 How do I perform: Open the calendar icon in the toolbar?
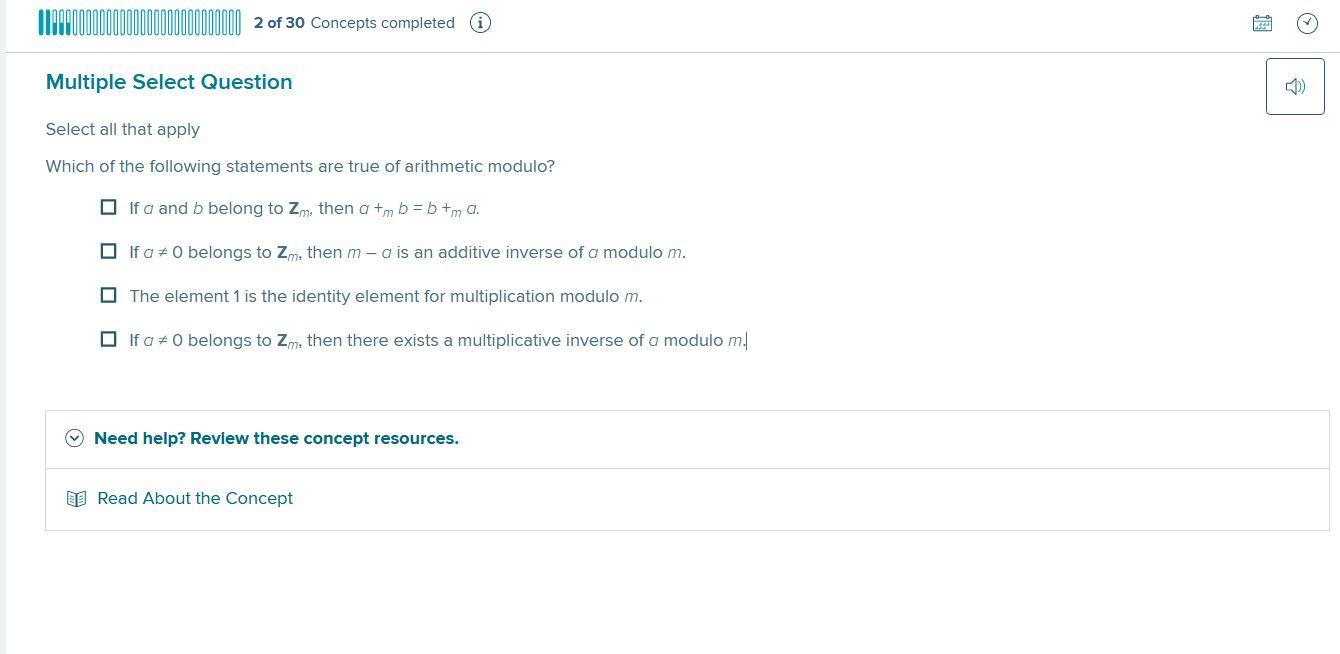click(x=1262, y=22)
